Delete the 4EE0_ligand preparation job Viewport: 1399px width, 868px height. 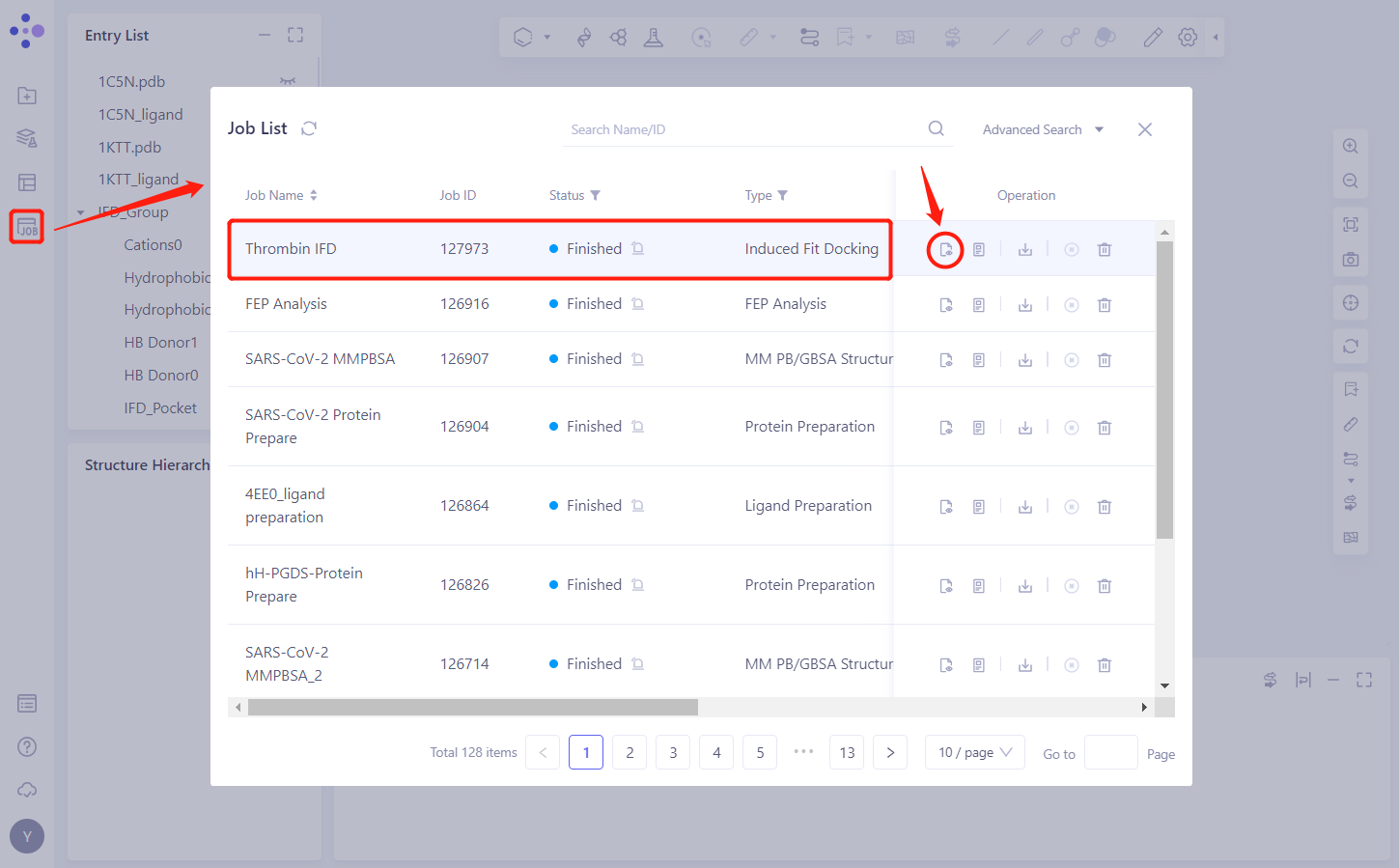1105,507
